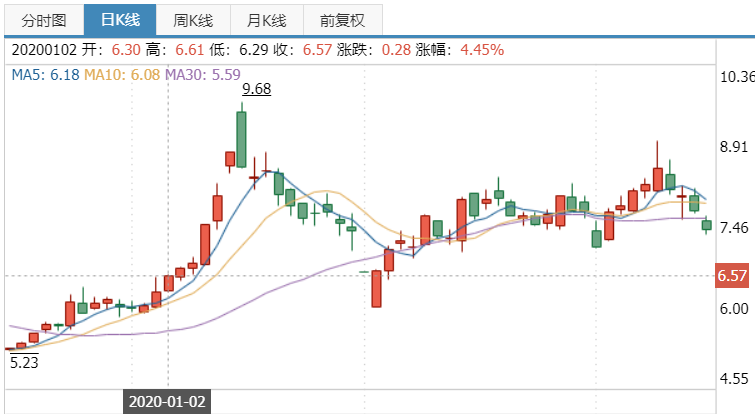This screenshot has width=755, height=414.
Task: Toggle the MA10 moving average legend
Action: click(x=123, y=74)
